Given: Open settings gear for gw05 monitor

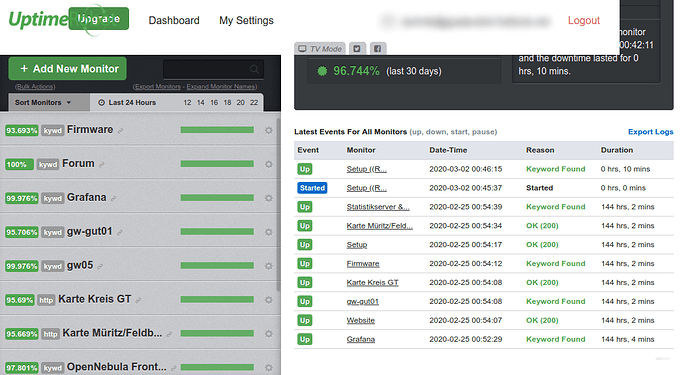Looking at the screenshot, I should click(268, 266).
